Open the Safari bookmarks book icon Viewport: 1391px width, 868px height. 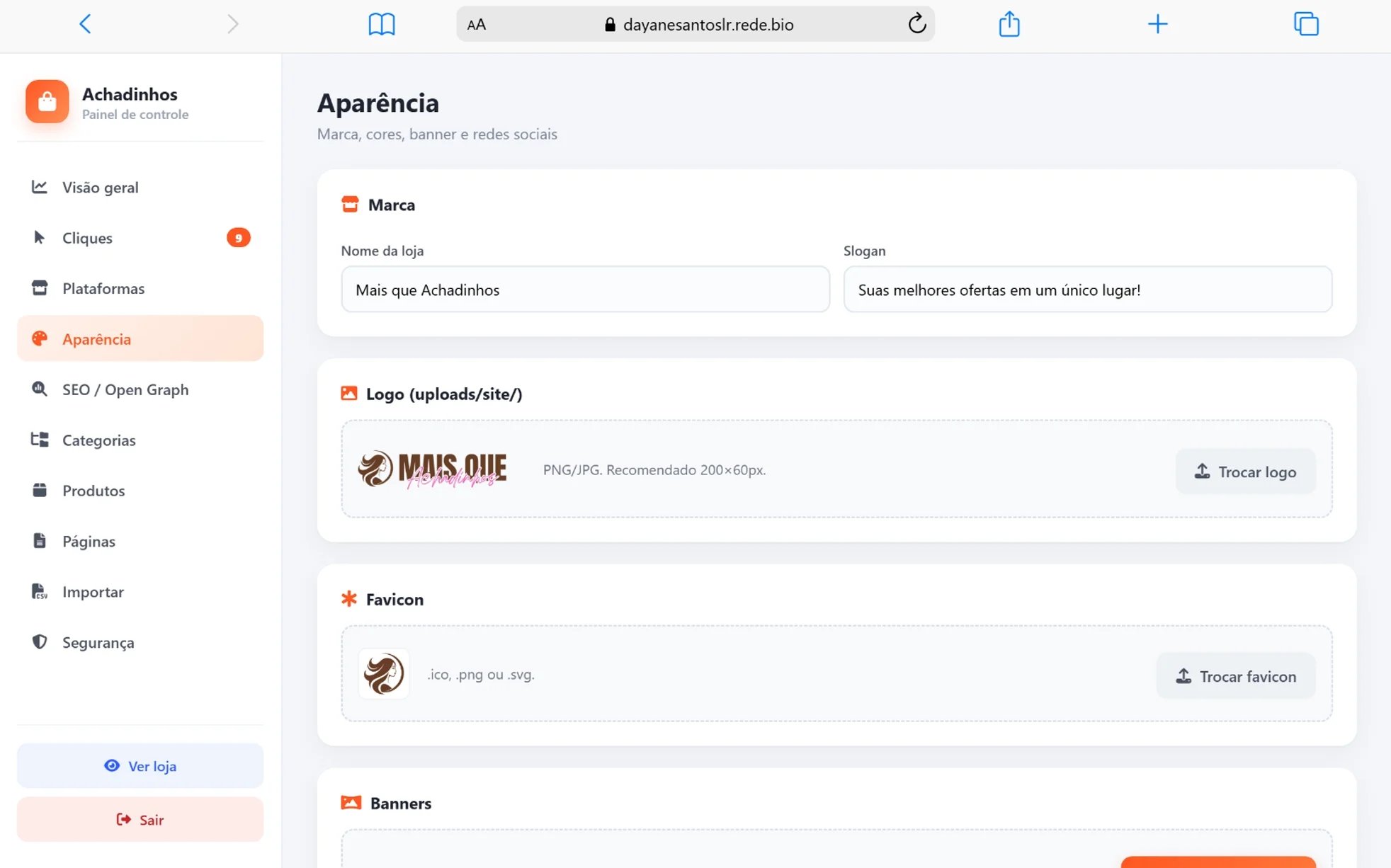pyautogui.click(x=382, y=24)
